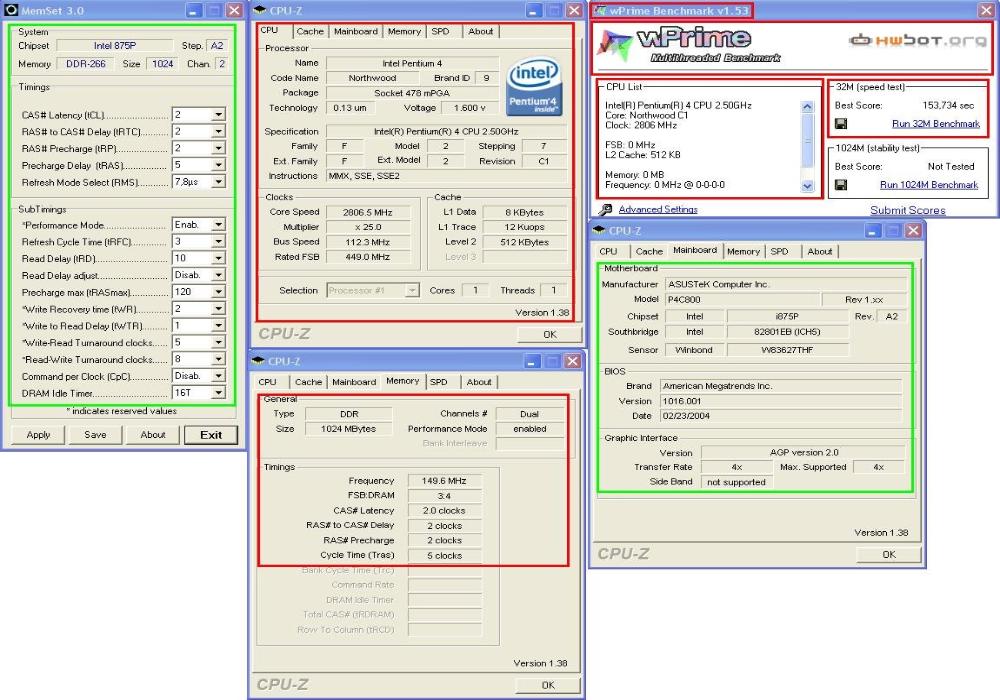
Task: Open the RAS# Precharge (tRP) dropdown
Action: pos(218,148)
